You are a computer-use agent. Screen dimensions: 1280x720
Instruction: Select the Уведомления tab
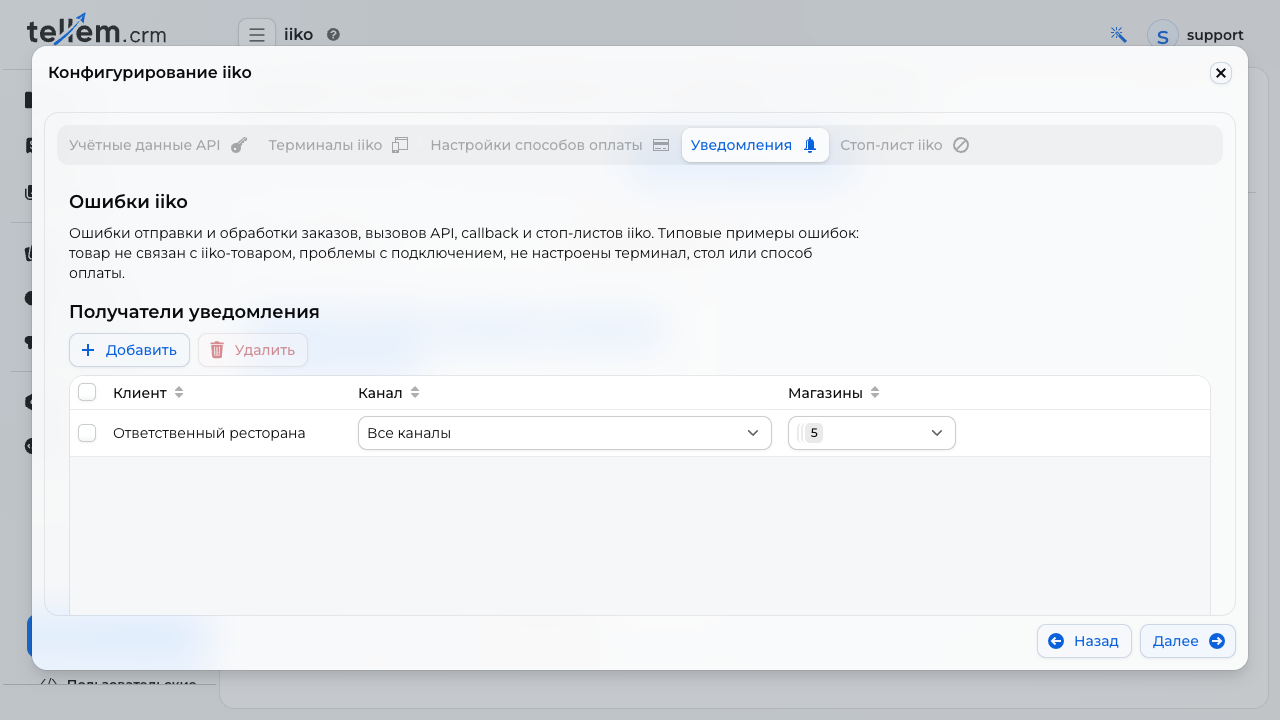tap(755, 145)
